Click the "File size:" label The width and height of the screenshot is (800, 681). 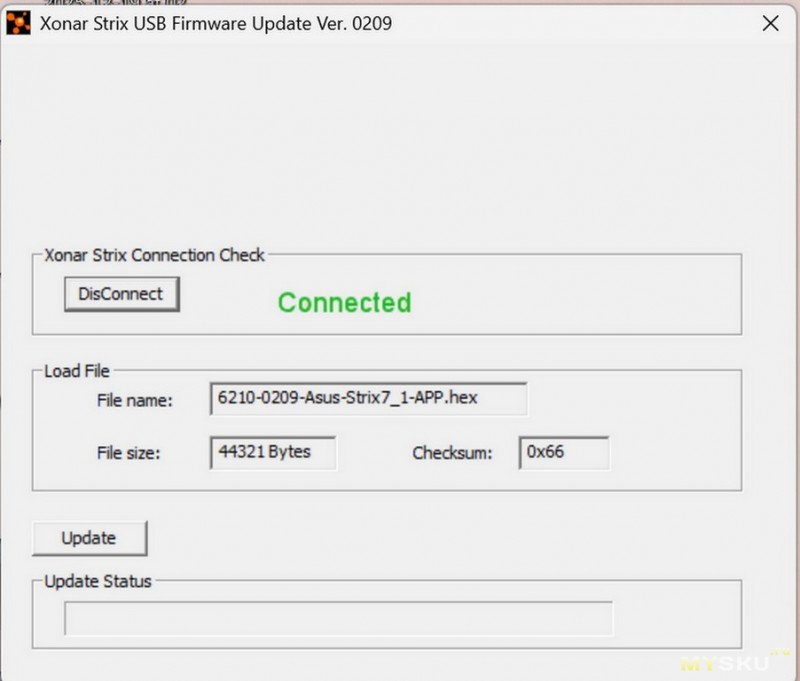(128, 453)
